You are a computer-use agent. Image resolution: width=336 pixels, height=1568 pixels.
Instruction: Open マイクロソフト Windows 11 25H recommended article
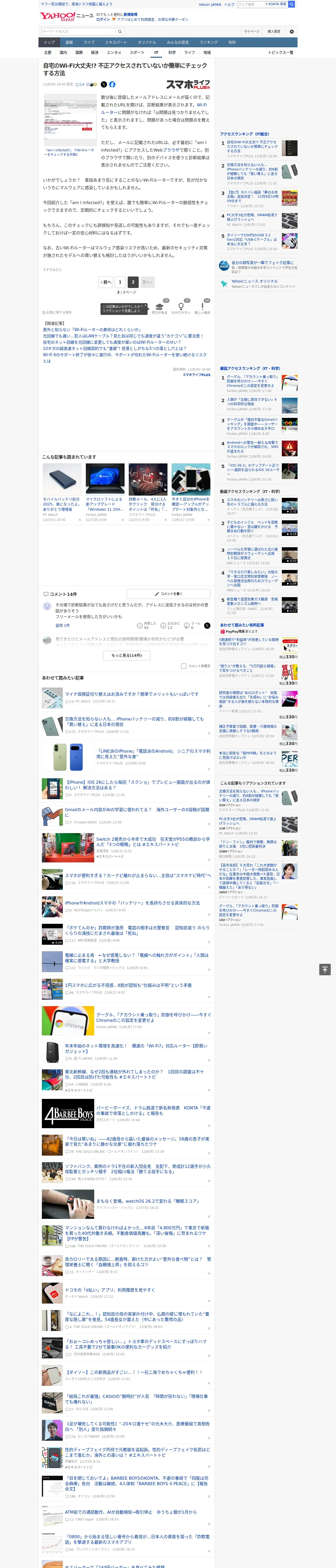click(105, 504)
